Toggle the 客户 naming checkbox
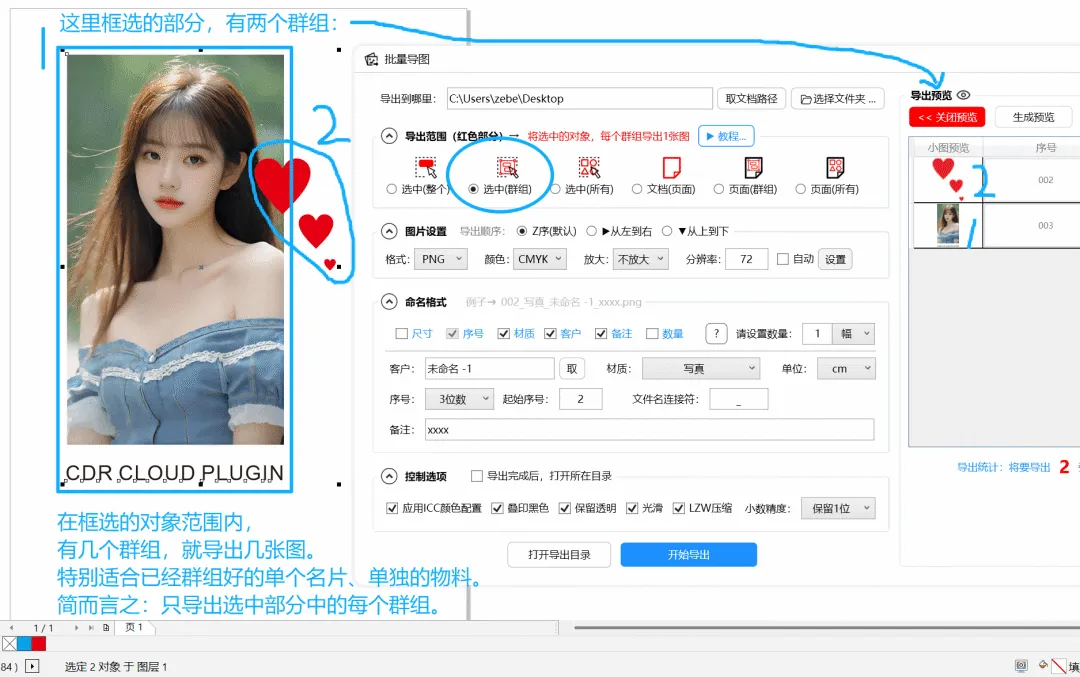 click(550, 333)
